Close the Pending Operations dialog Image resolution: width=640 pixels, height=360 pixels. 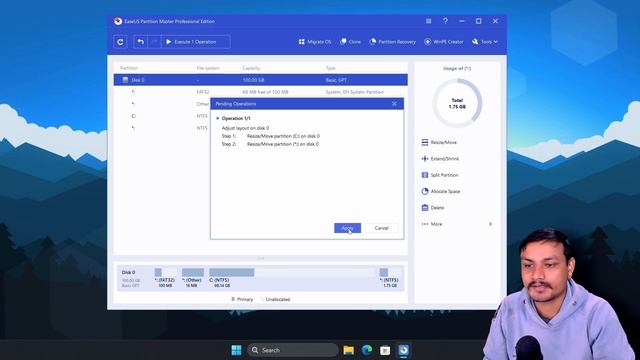tap(394, 104)
